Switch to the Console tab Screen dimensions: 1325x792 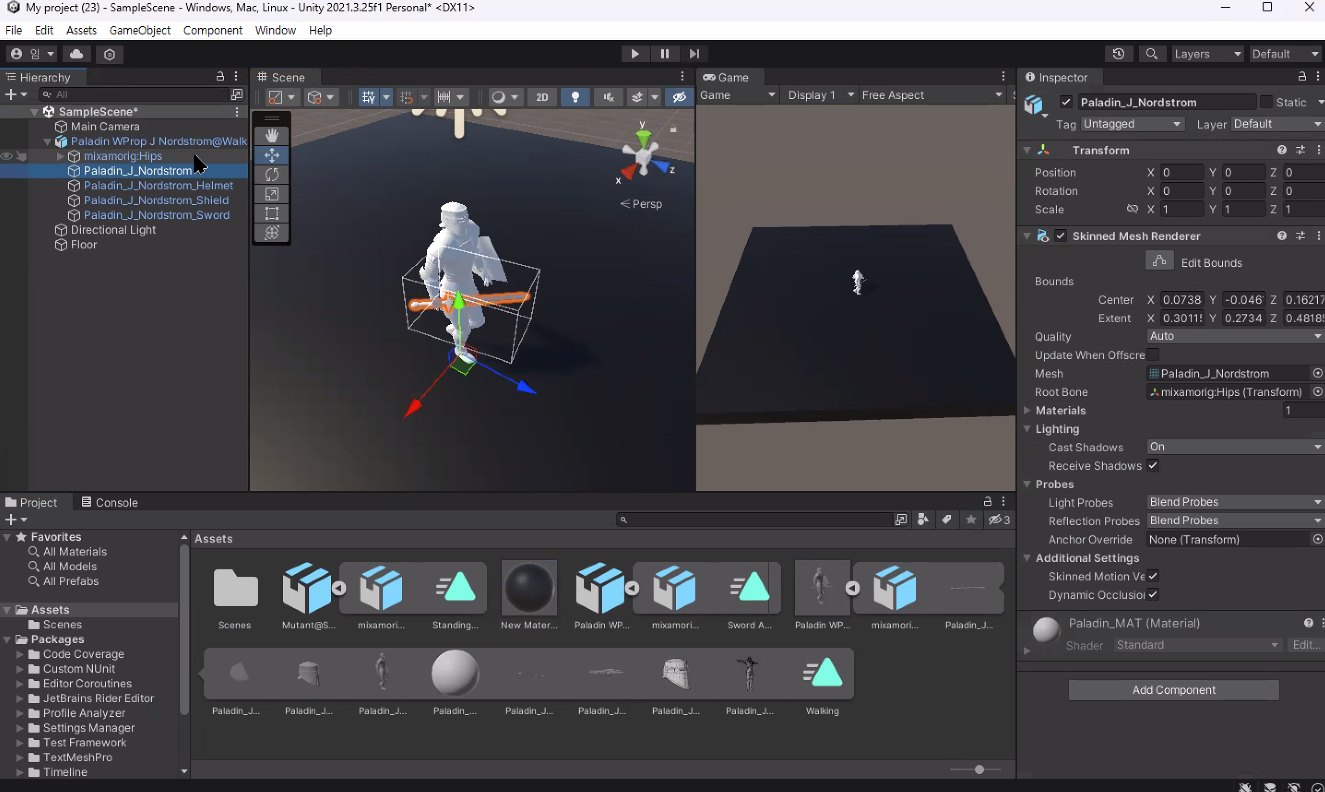pyautogui.click(x=109, y=502)
